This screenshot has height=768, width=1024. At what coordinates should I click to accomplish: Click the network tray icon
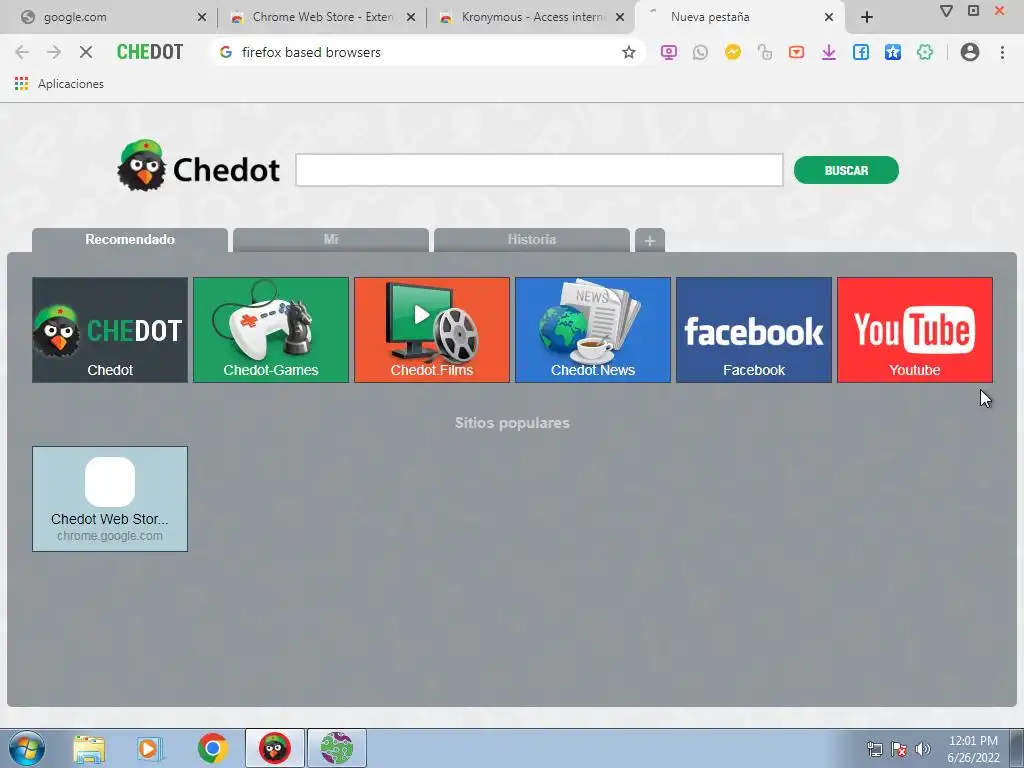pos(874,749)
